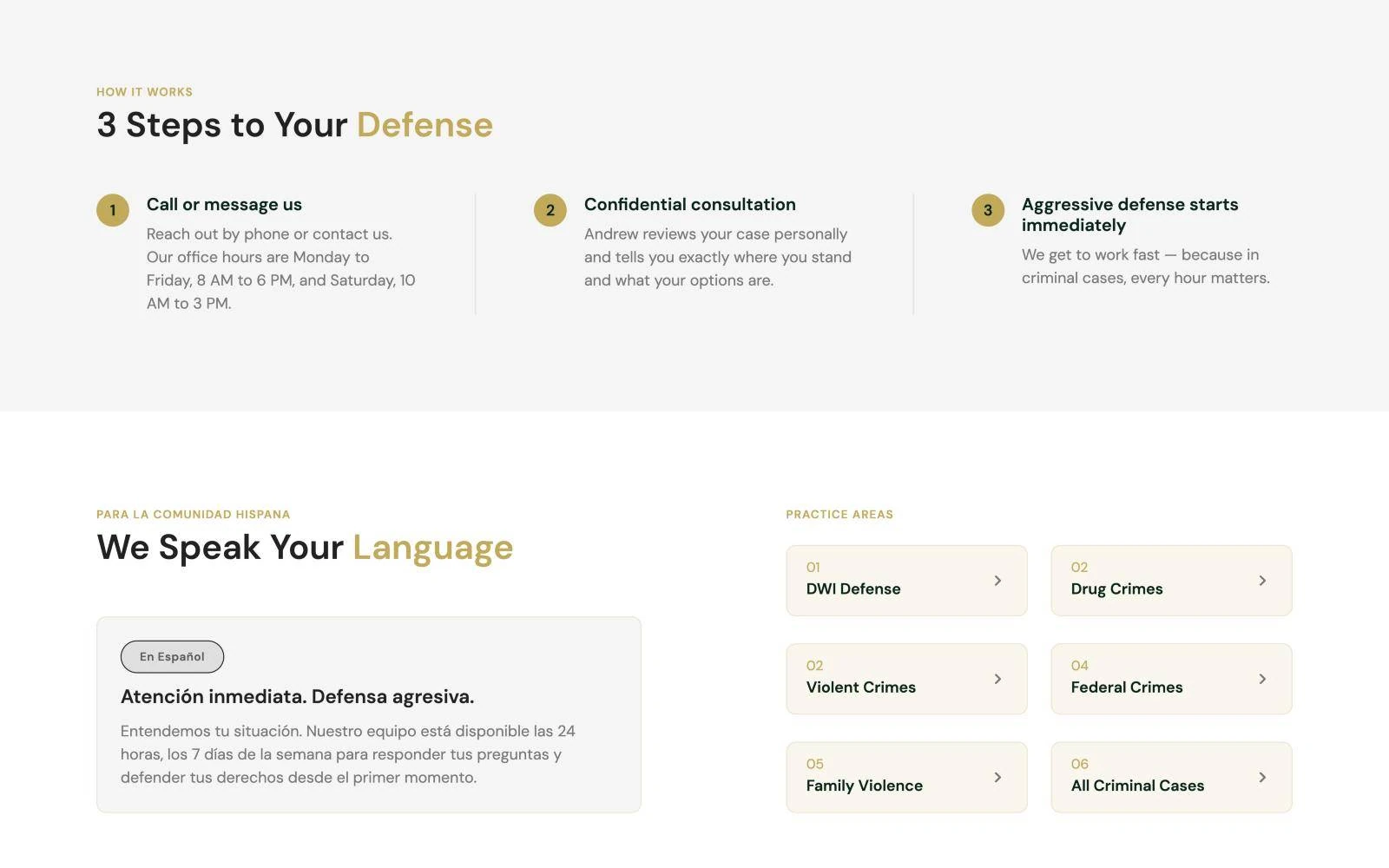Screen dimensions: 1389x868
Task: Click the 'HOW IT WORKS' section label
Action: (x=144, y=92)
